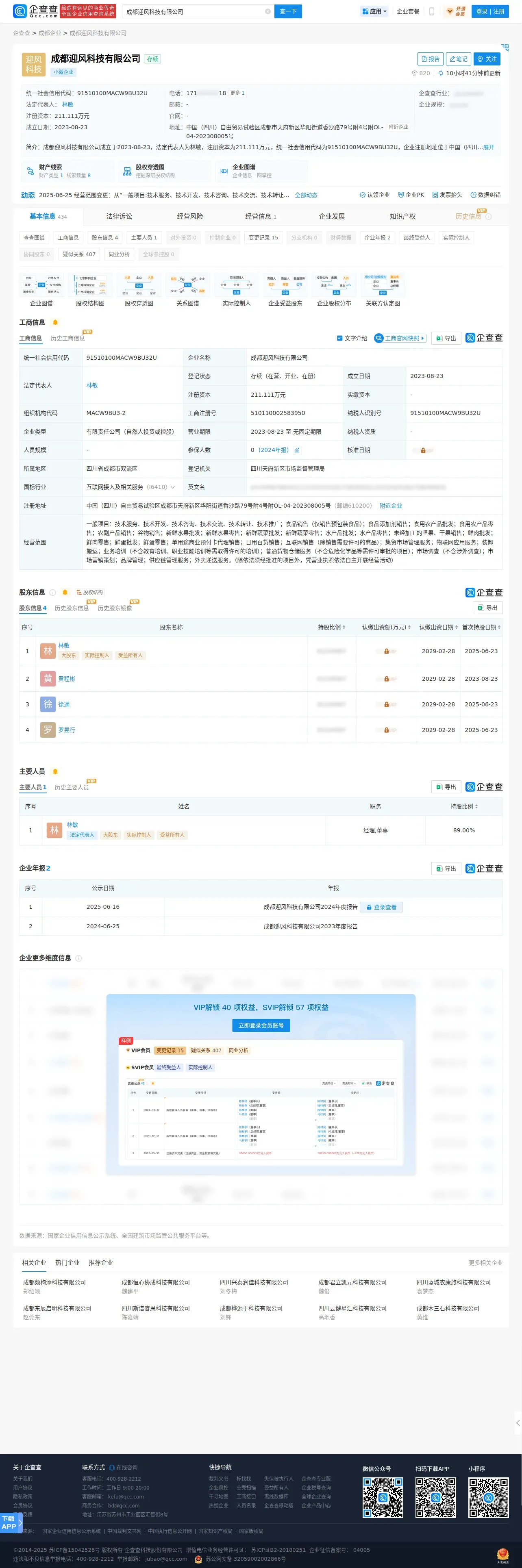
Task: Switch to the 经营风险 tab
Action: click(190, 216)
